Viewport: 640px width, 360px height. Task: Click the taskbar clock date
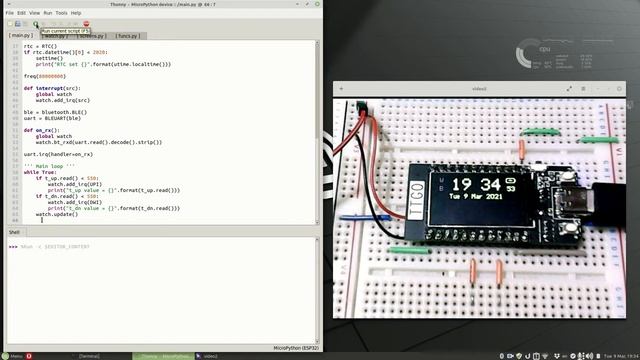(621, 356)
